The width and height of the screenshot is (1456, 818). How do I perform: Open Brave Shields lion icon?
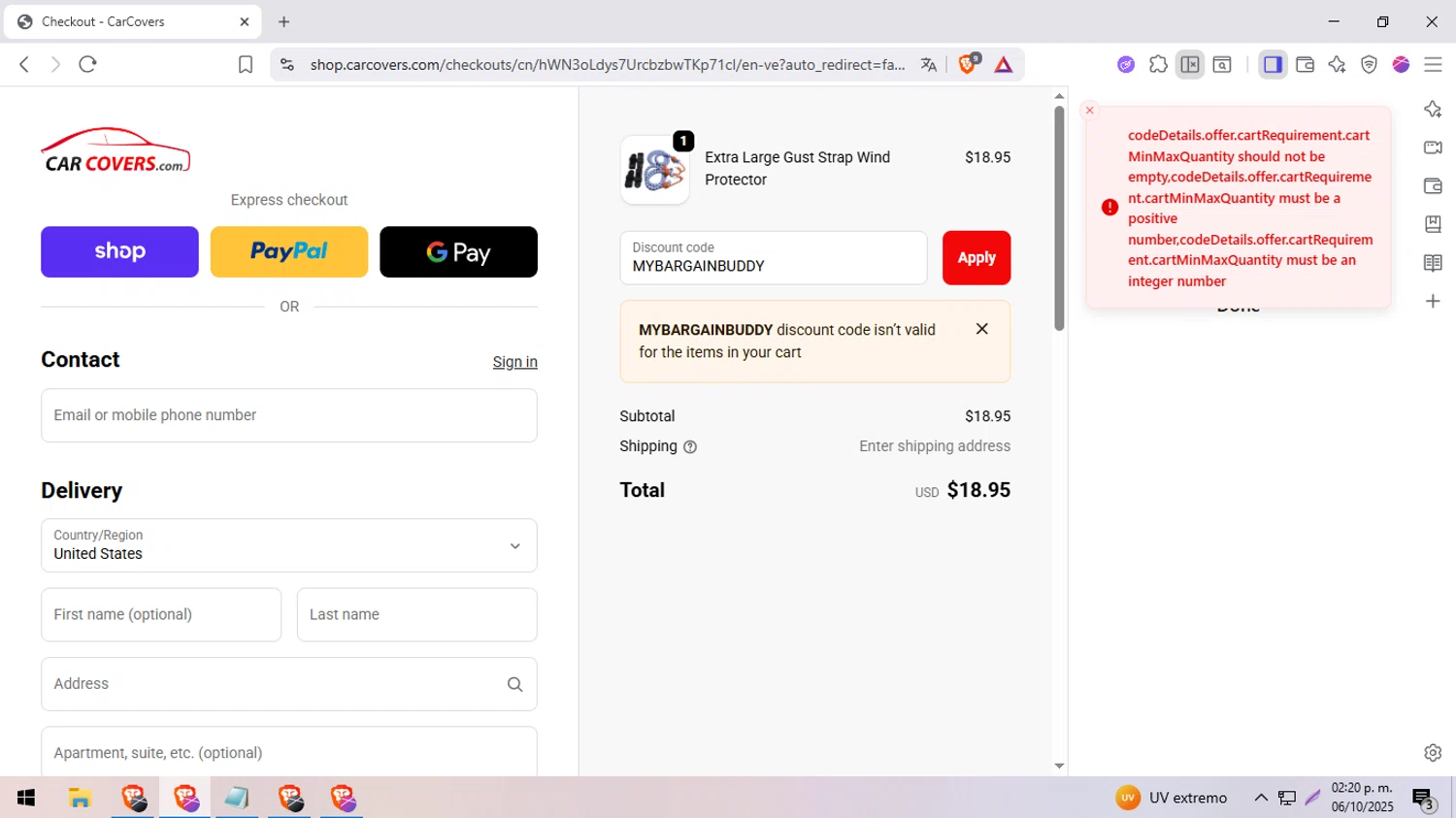(967, 64)
